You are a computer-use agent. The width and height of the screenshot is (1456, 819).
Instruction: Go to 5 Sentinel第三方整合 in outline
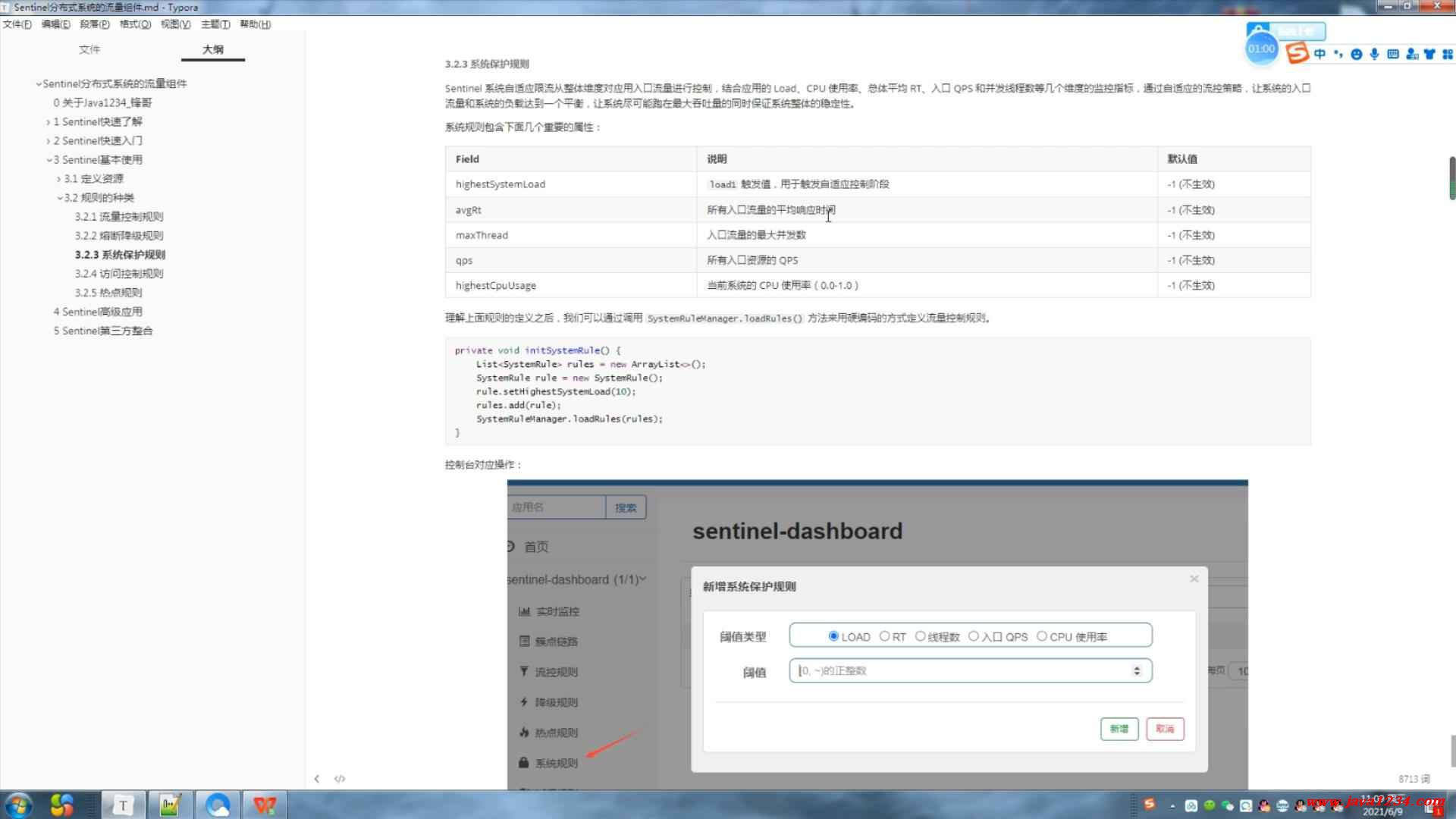click(103, 331)
